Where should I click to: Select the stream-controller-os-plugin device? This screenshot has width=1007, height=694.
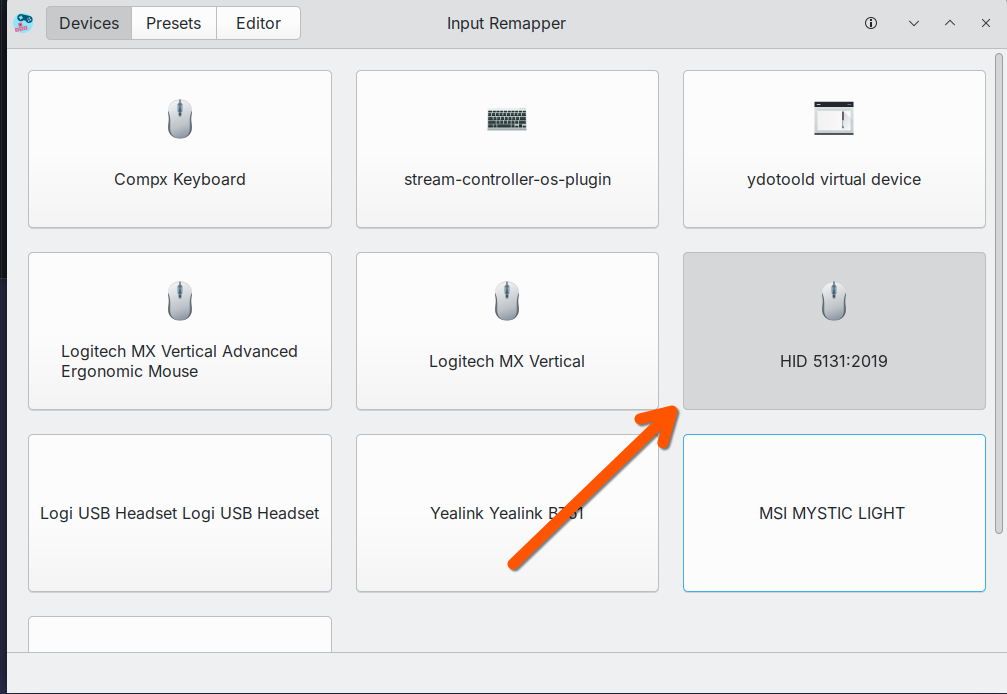[507, 149]
